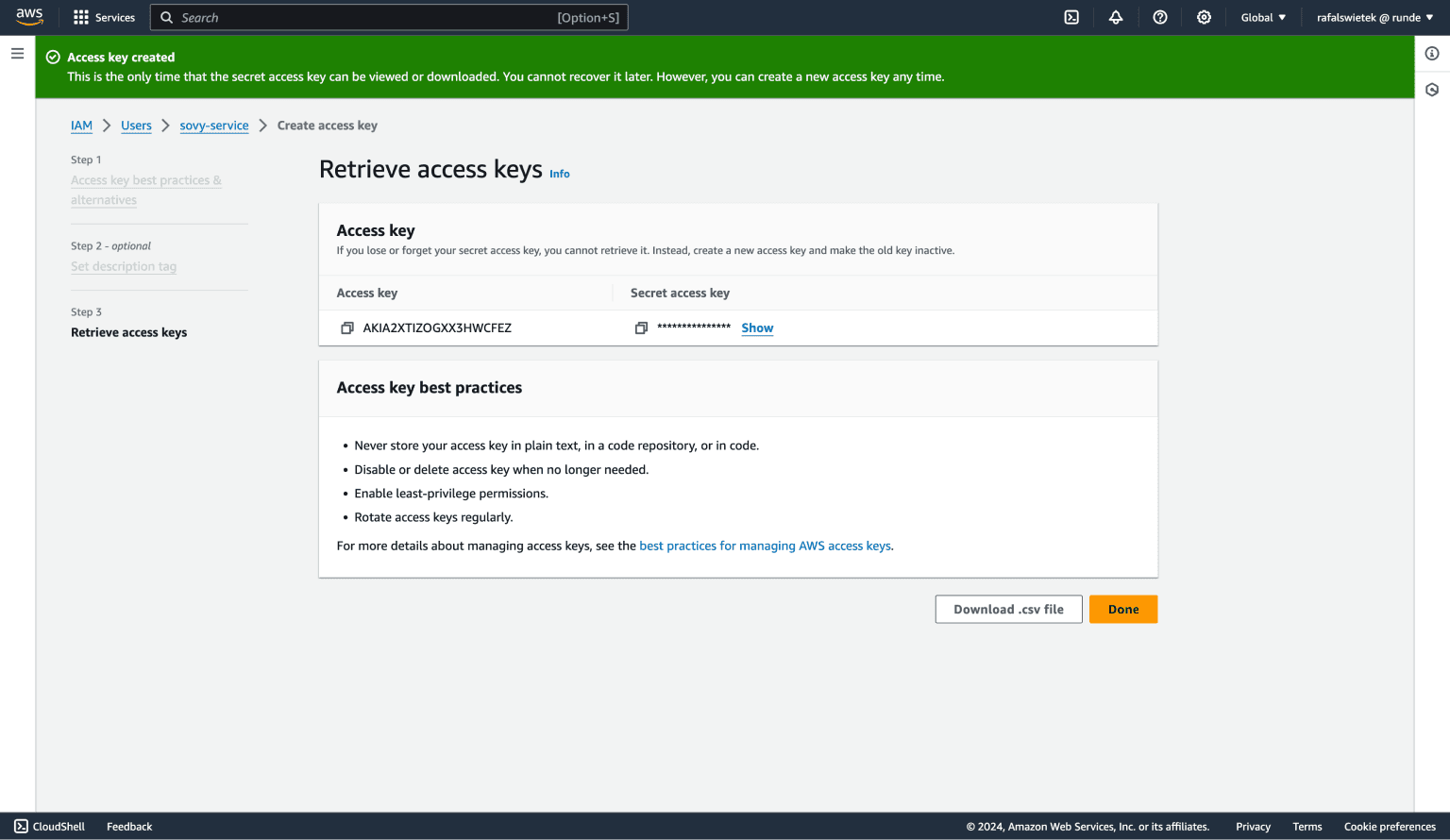The height and width of the screenshot is (840, 1450).
Task: Open the notifications bell
Action: click(1116, 17)
